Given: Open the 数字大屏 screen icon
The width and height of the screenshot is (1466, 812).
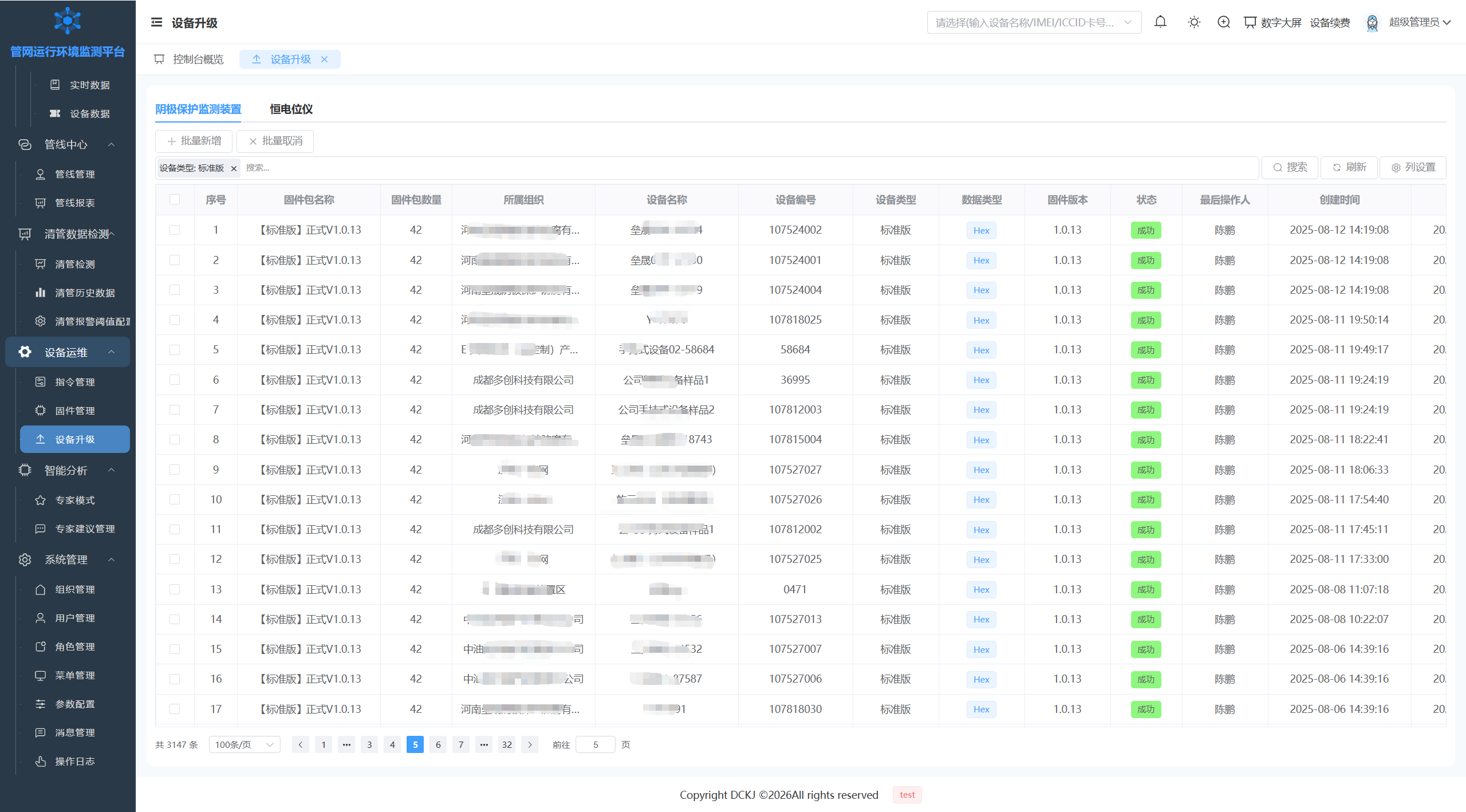Looking at the screenshot, I should [1250, 22].
